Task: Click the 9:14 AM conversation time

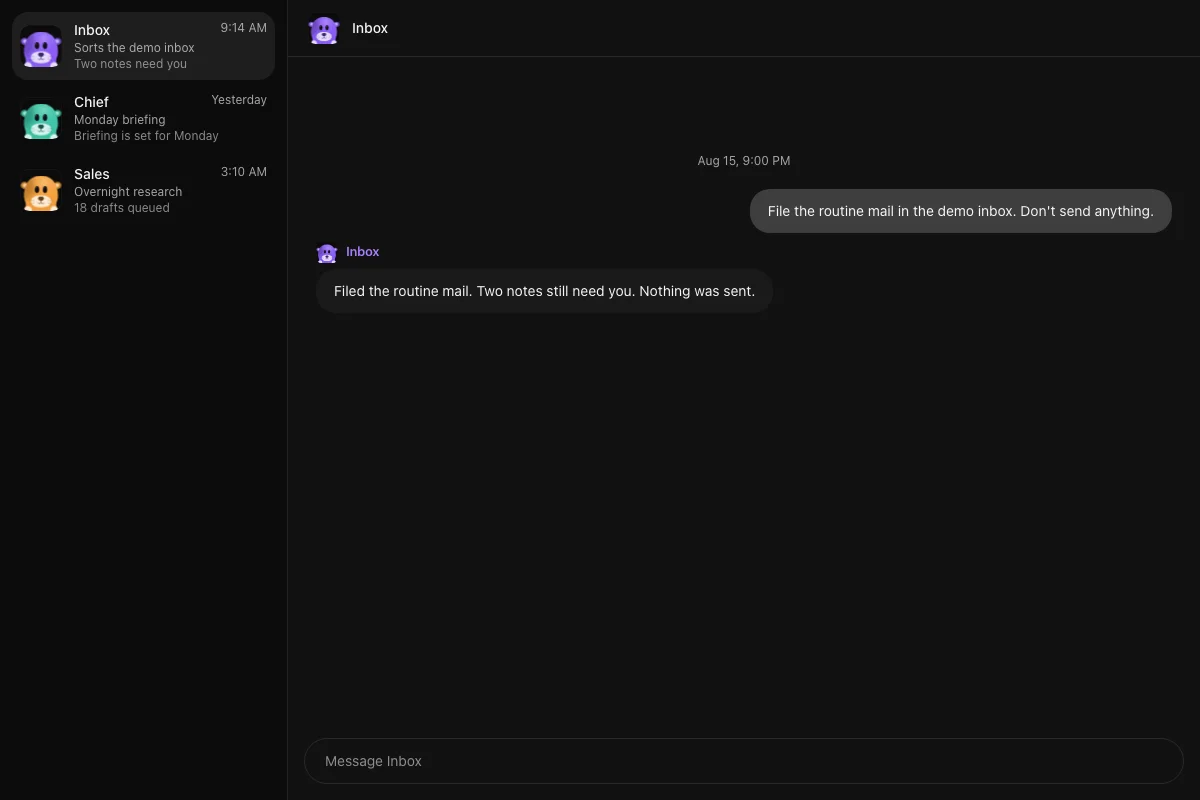Action: pos(244,28)
